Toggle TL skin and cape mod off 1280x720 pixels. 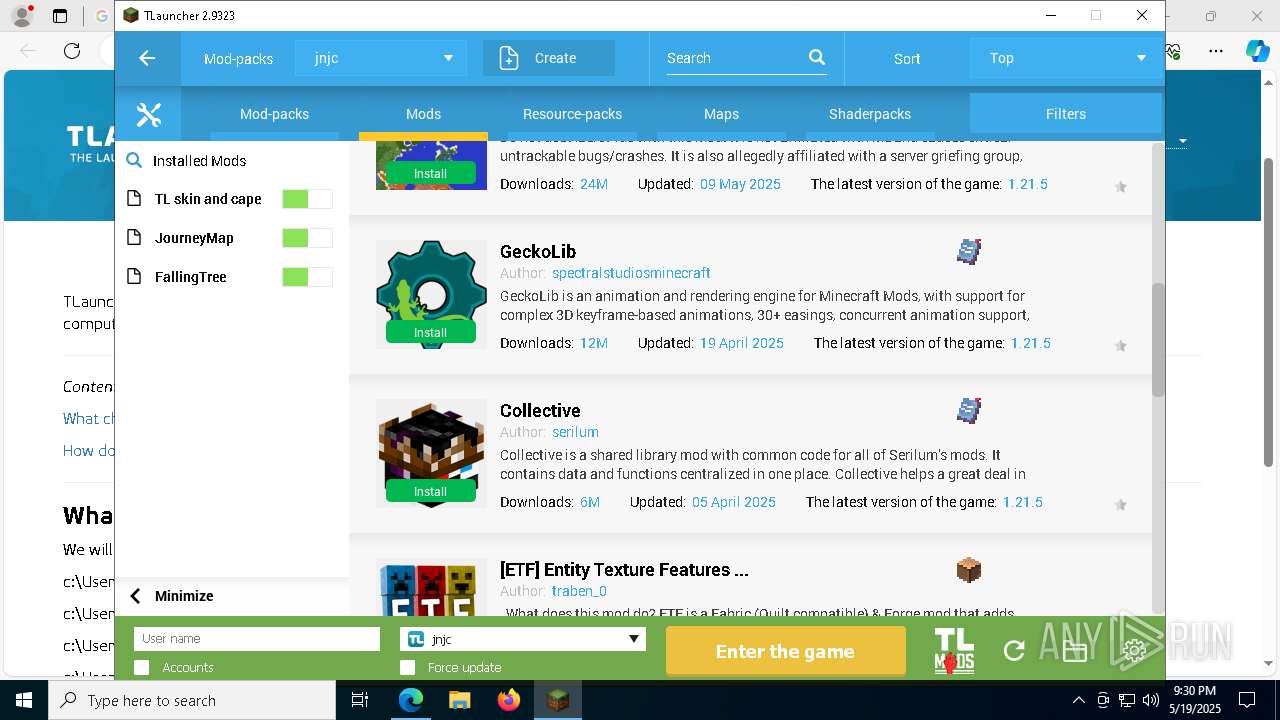[x=307, y=199]
